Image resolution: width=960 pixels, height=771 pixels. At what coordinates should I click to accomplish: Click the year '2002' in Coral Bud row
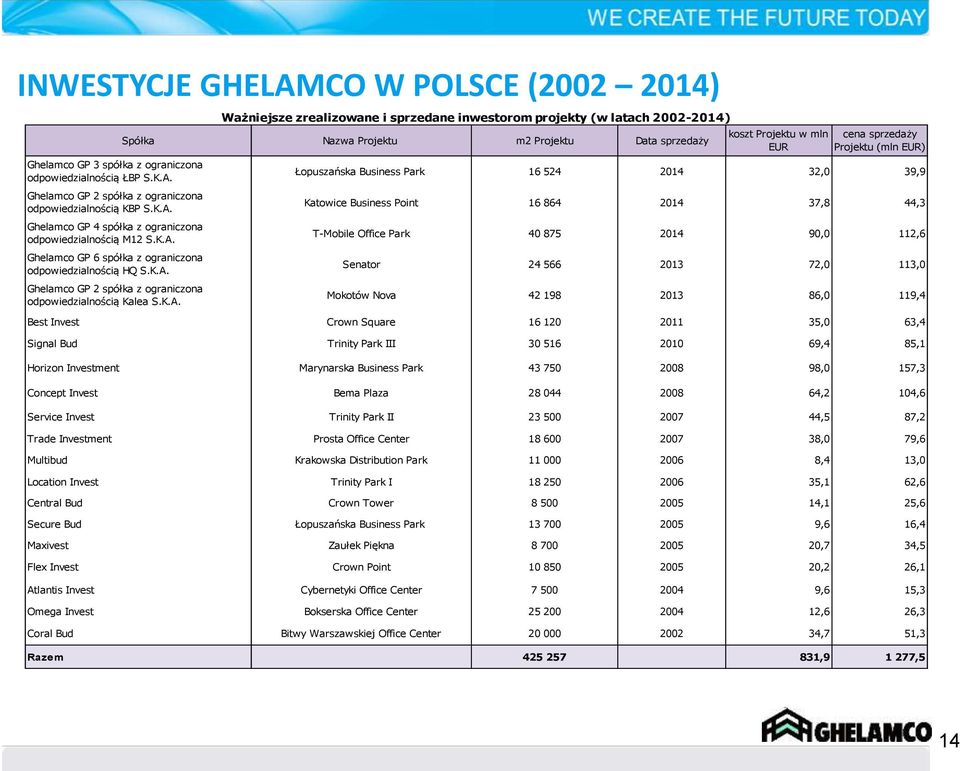pyautogui.click(x=672, y=634)
